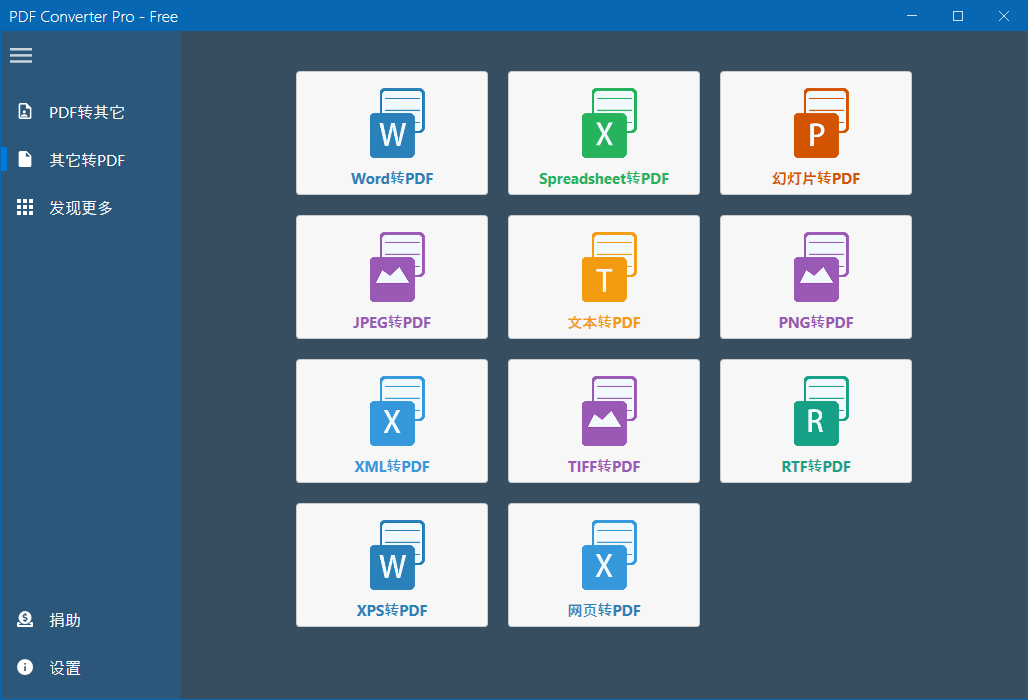Click the RTF转PDF label
Viewport: 1028px width, 700px height.
pos(816,466)
